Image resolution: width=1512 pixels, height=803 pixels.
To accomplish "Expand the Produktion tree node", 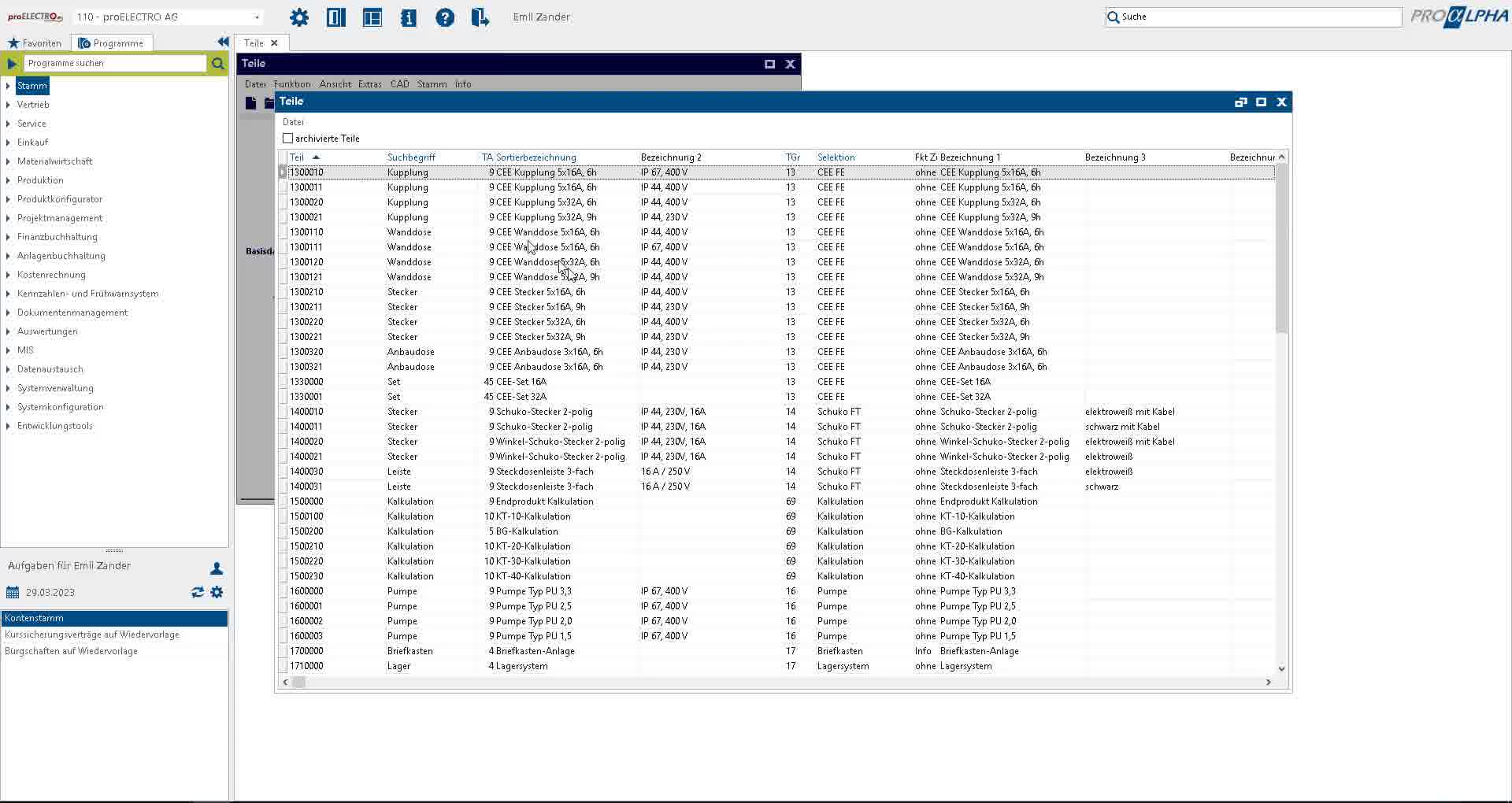I will (x=8, y=180).
